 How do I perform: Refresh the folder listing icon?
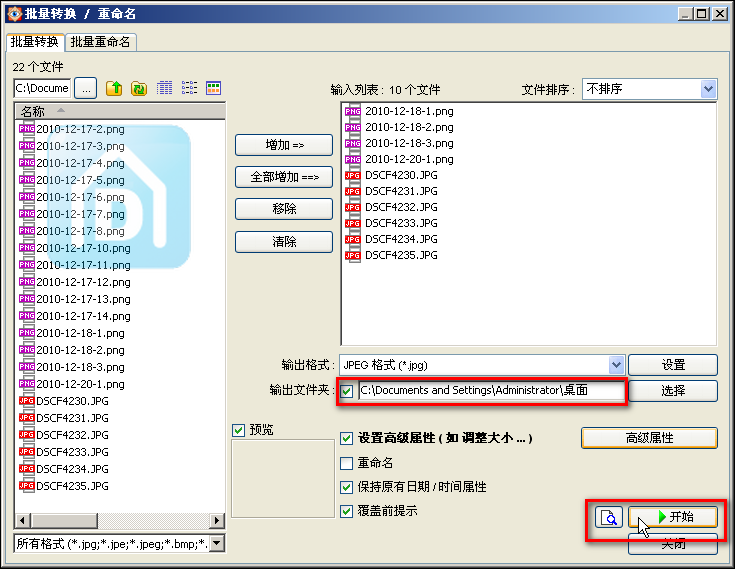point(139,88)
